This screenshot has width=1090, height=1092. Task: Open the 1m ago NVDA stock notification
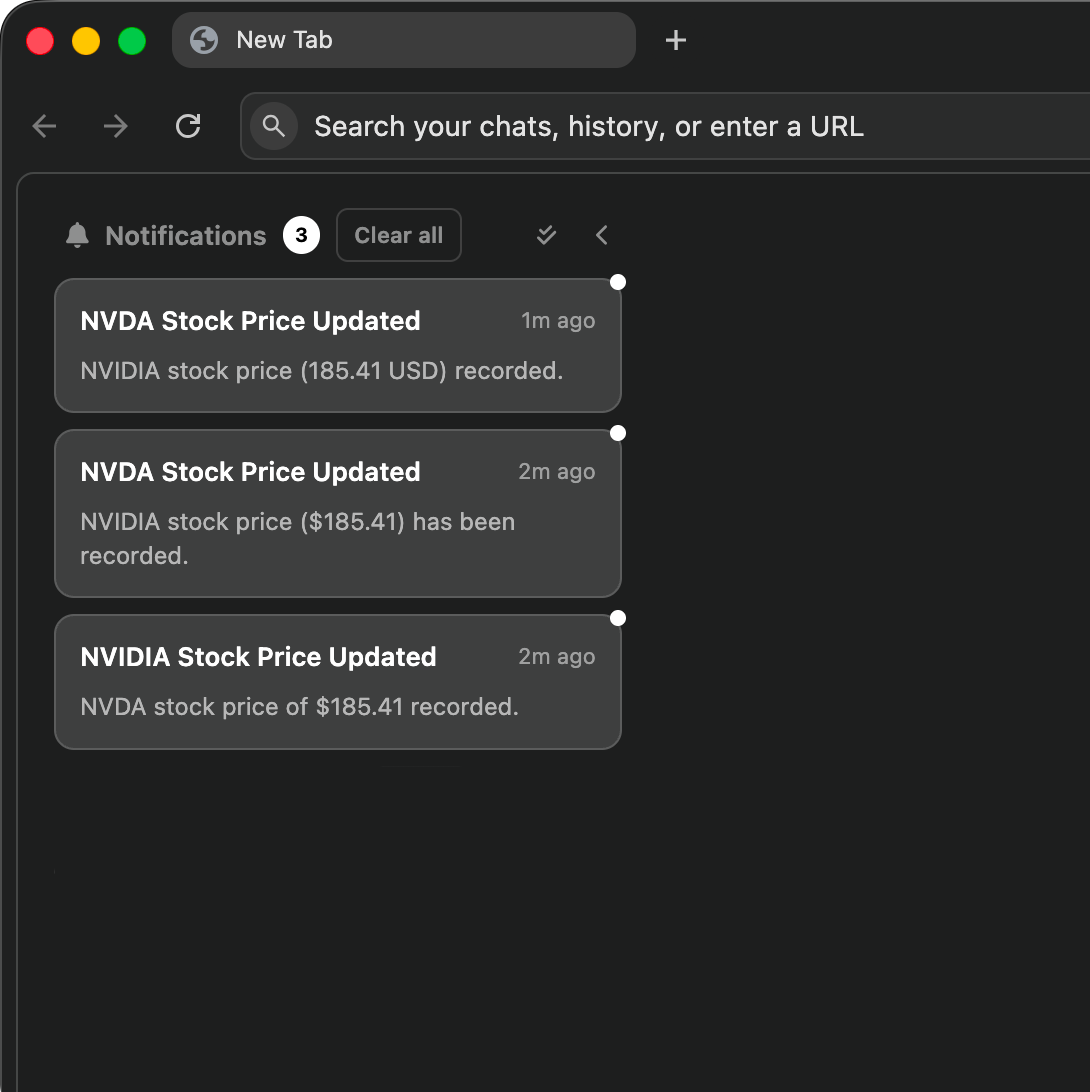tap(338, 345)
